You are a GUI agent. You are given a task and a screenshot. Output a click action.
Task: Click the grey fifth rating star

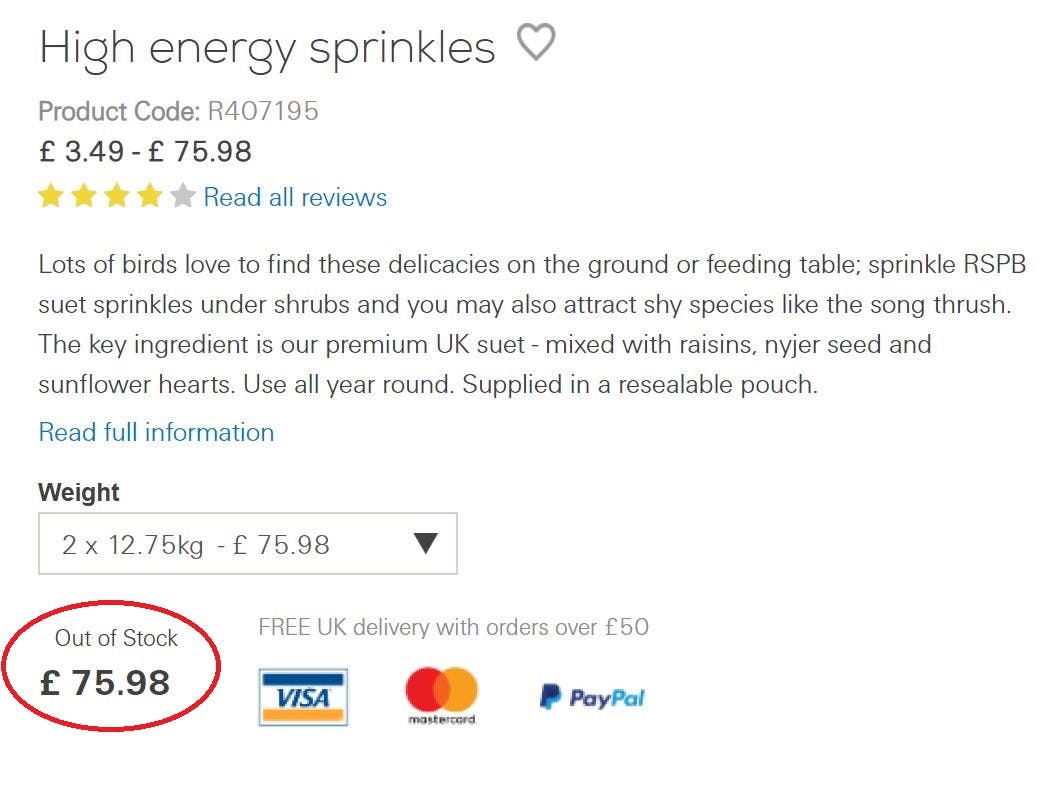tap(182, 196)
